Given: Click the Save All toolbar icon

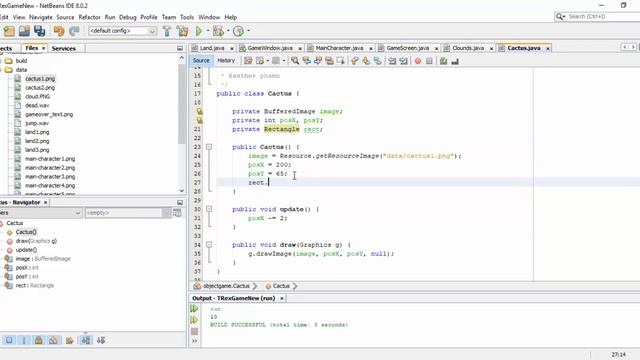Looking at the screenshot, I should click(40, 31).
